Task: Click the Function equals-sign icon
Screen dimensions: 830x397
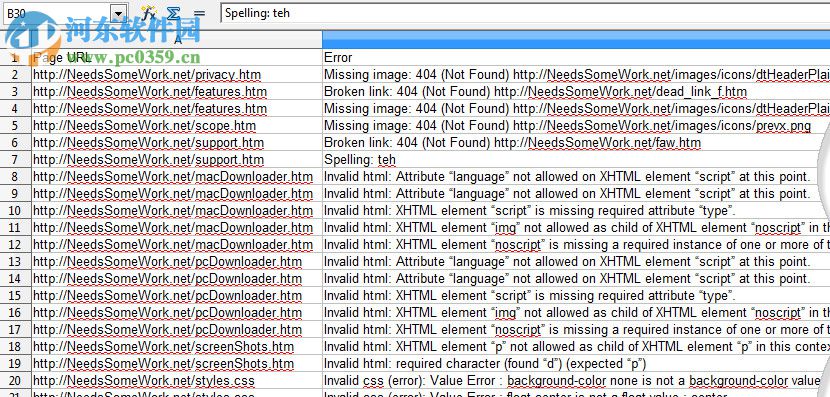Action: [x=199, y=13]
